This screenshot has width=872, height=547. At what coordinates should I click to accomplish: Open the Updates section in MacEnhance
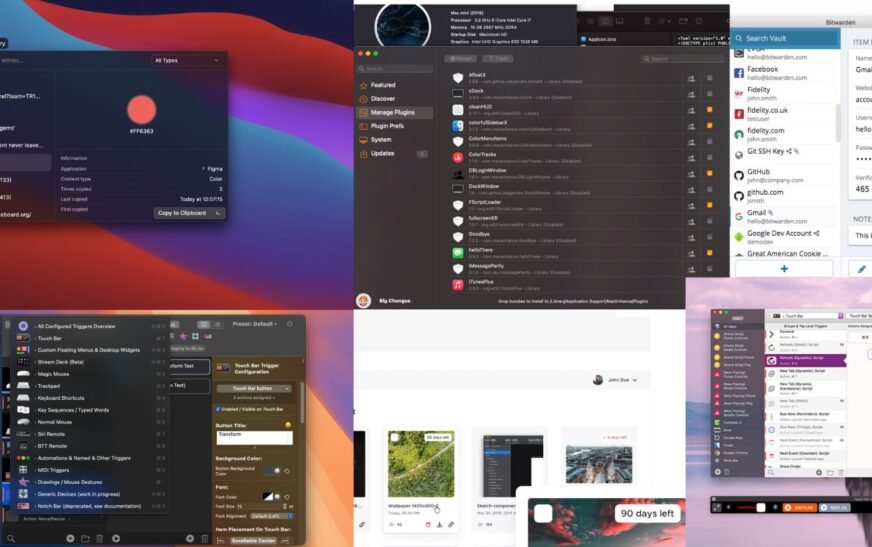[x=382, y=153]
